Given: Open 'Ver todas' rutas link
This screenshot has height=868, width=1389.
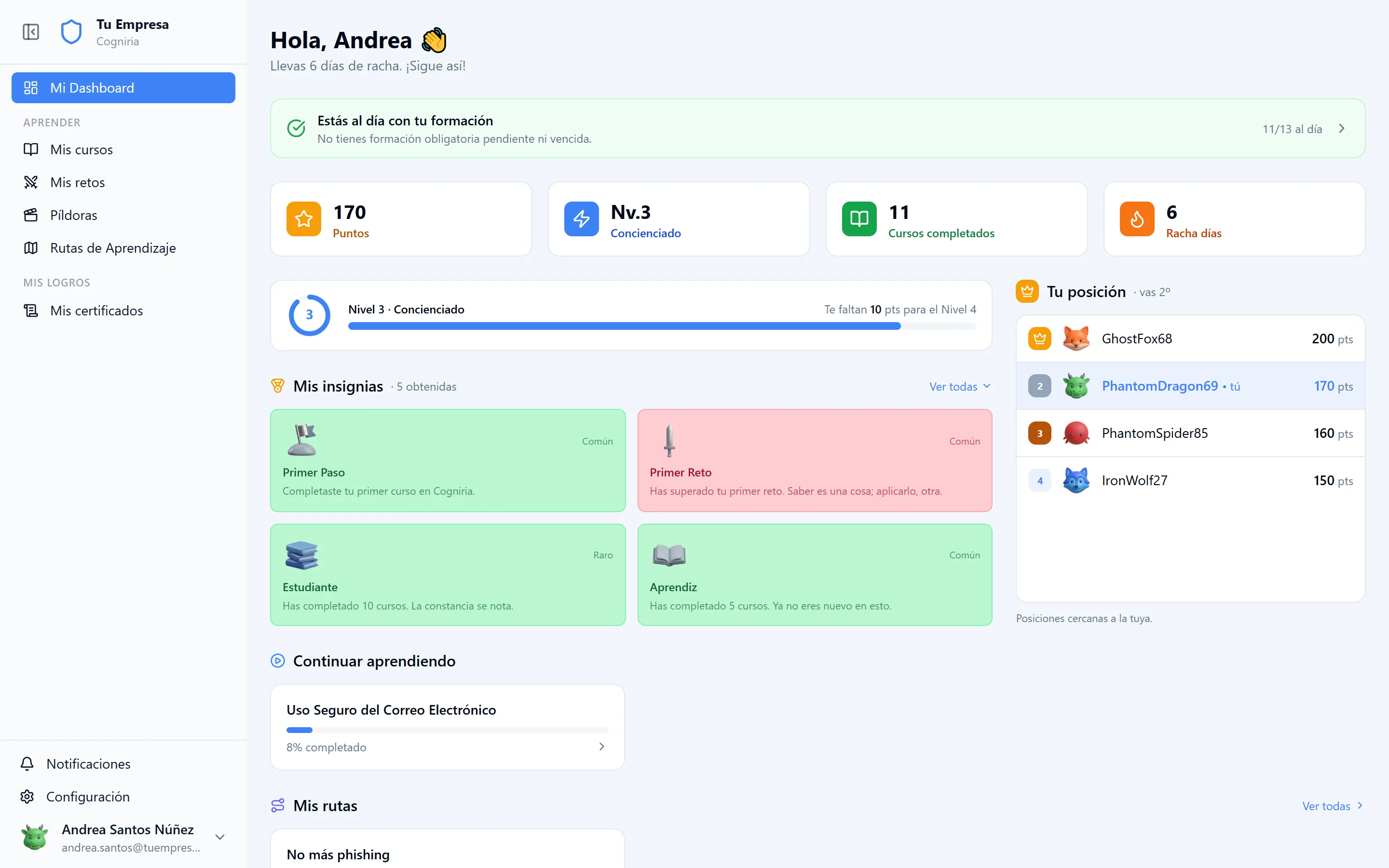Looking at the screenshot, I should click(1333, 806).
